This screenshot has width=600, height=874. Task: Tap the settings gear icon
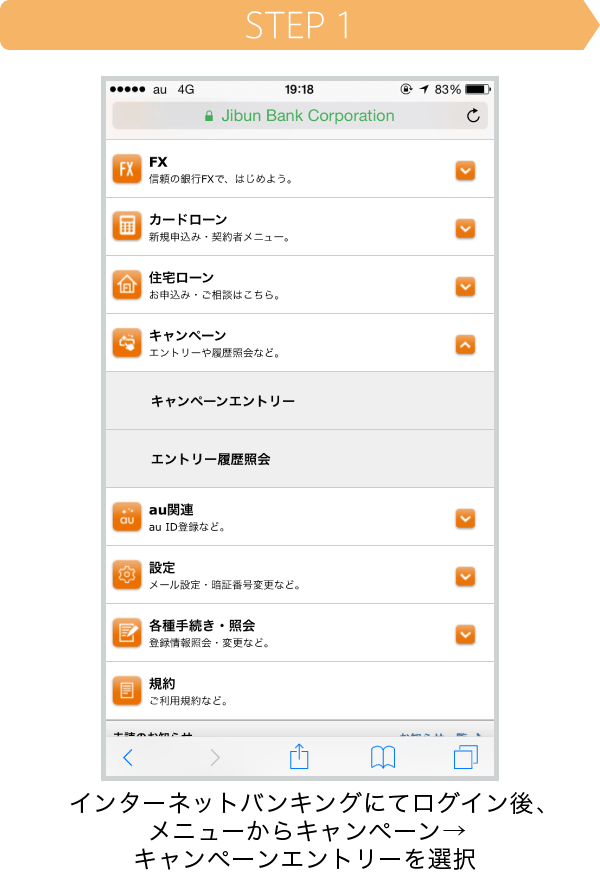(127, 575)
